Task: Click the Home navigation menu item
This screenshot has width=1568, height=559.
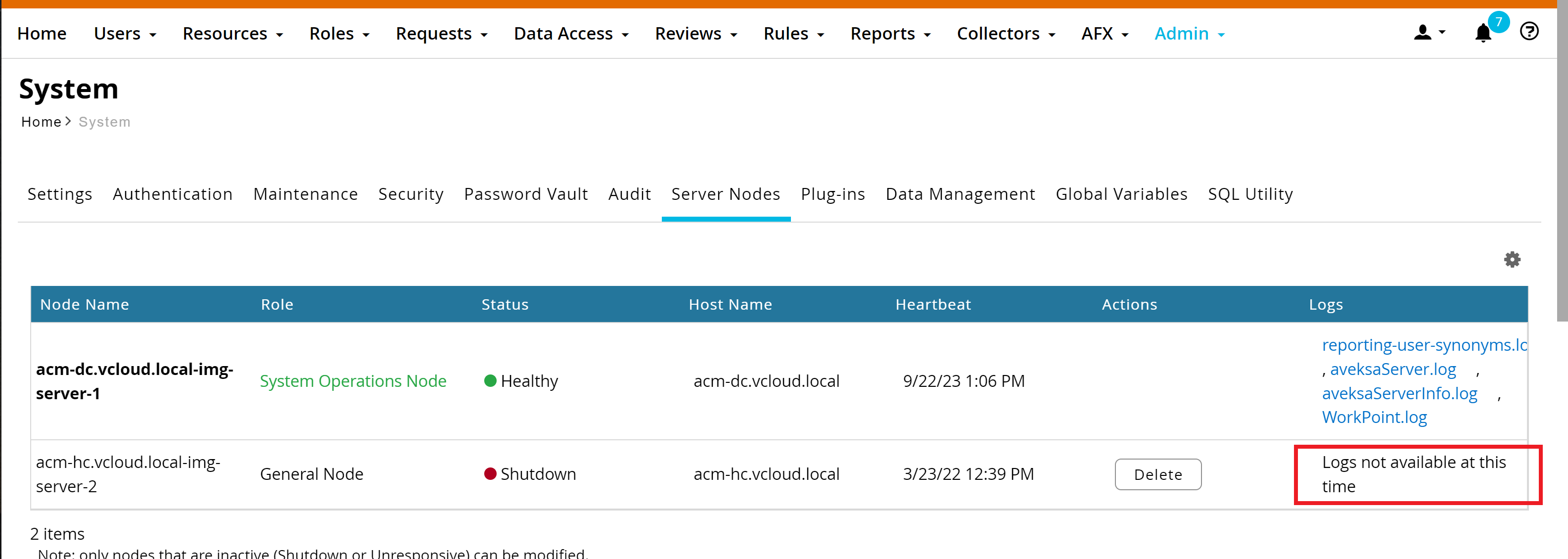Action: [42, 34]
